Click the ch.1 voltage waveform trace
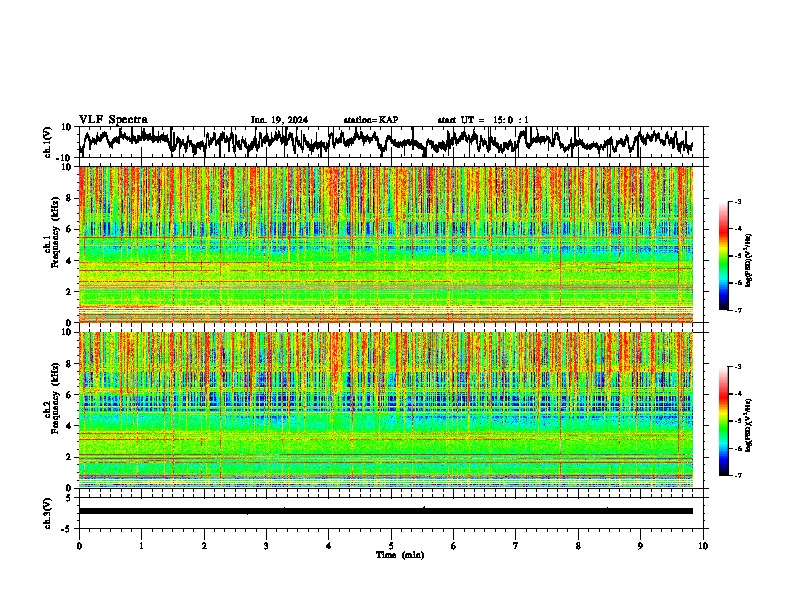Image resolution: width=792 pixels, height=612 pixels. pyautogui.click(x=386, y=141)
